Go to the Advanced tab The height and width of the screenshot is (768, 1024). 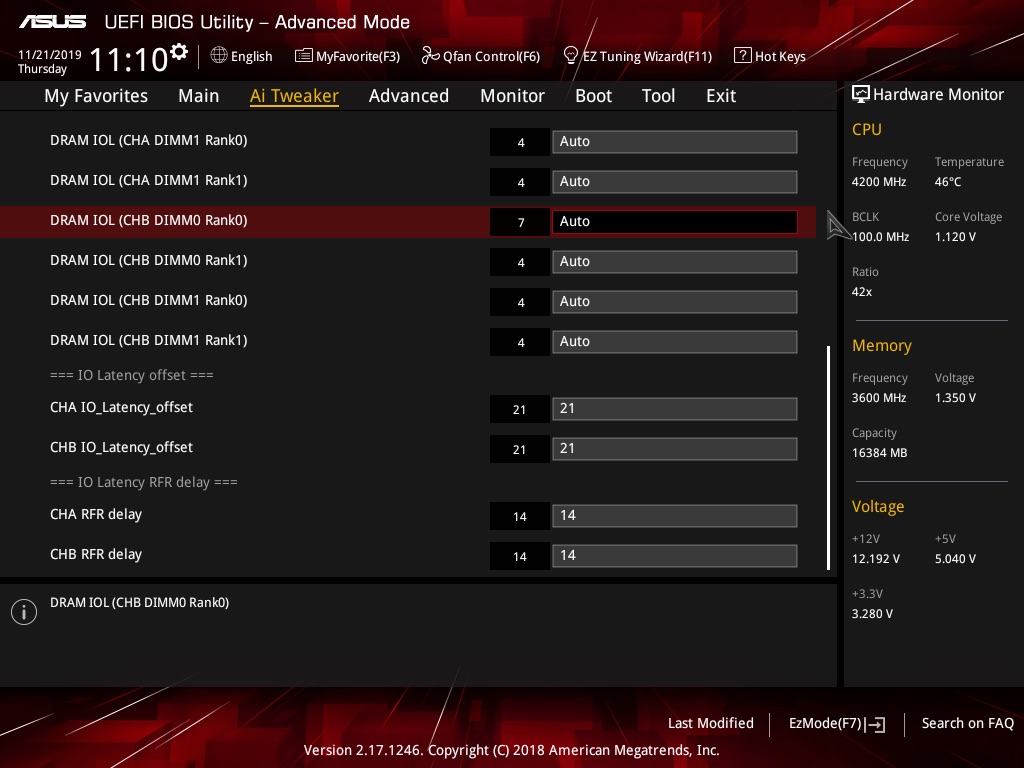point(409,96)
